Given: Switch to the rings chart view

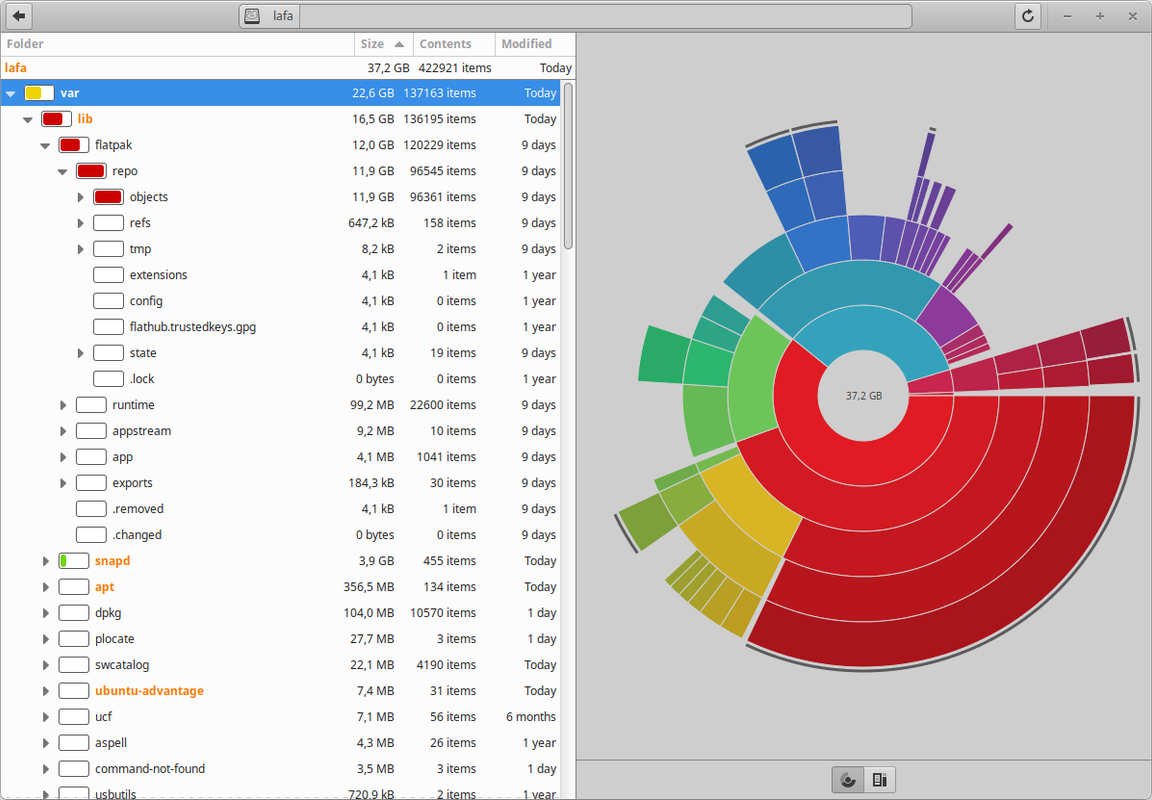Looking at the screenshot, I should pyautogui.click(x=848, y=779).
